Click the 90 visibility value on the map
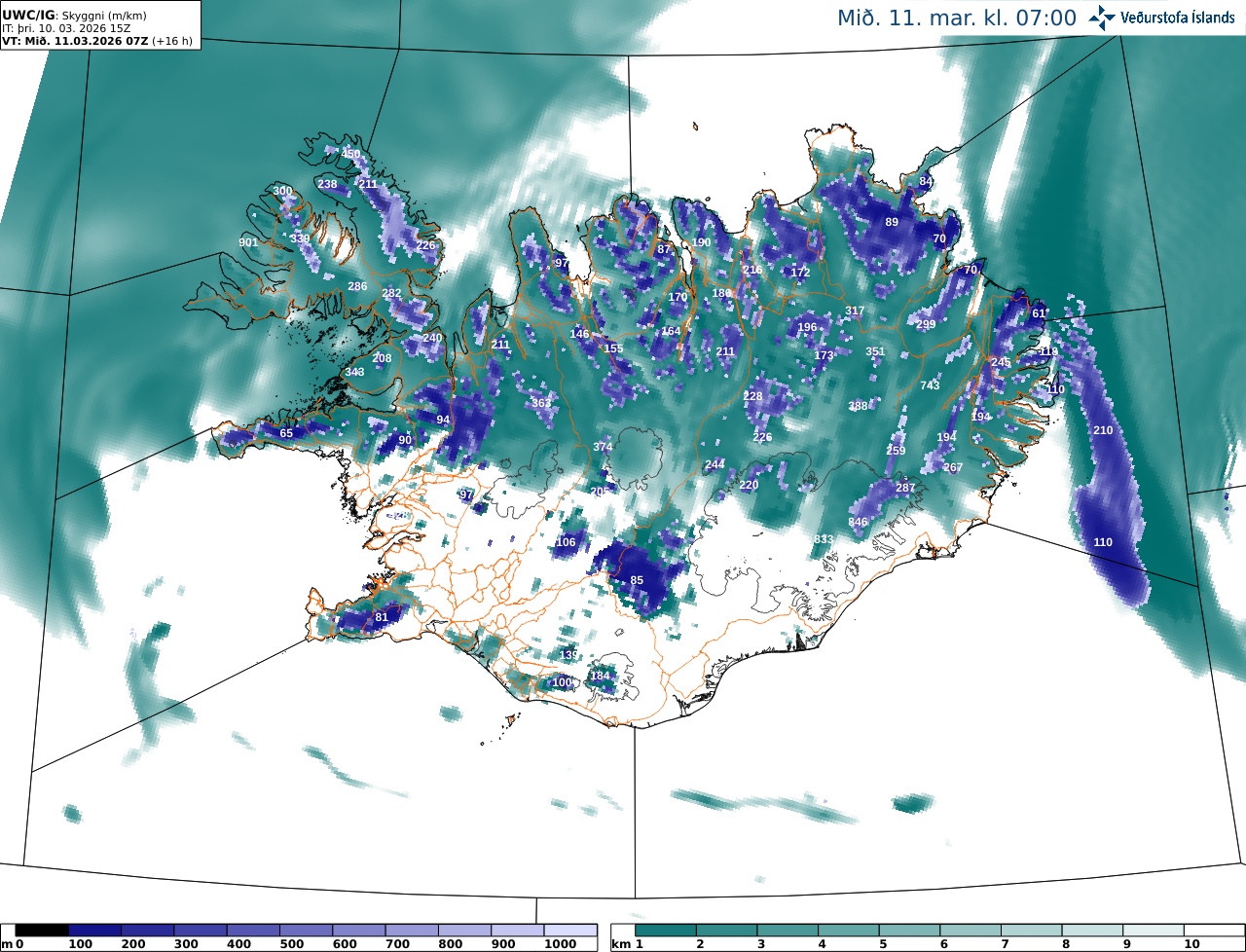Viewport: 1246px width, 952px height. click(x=405, y=440)
